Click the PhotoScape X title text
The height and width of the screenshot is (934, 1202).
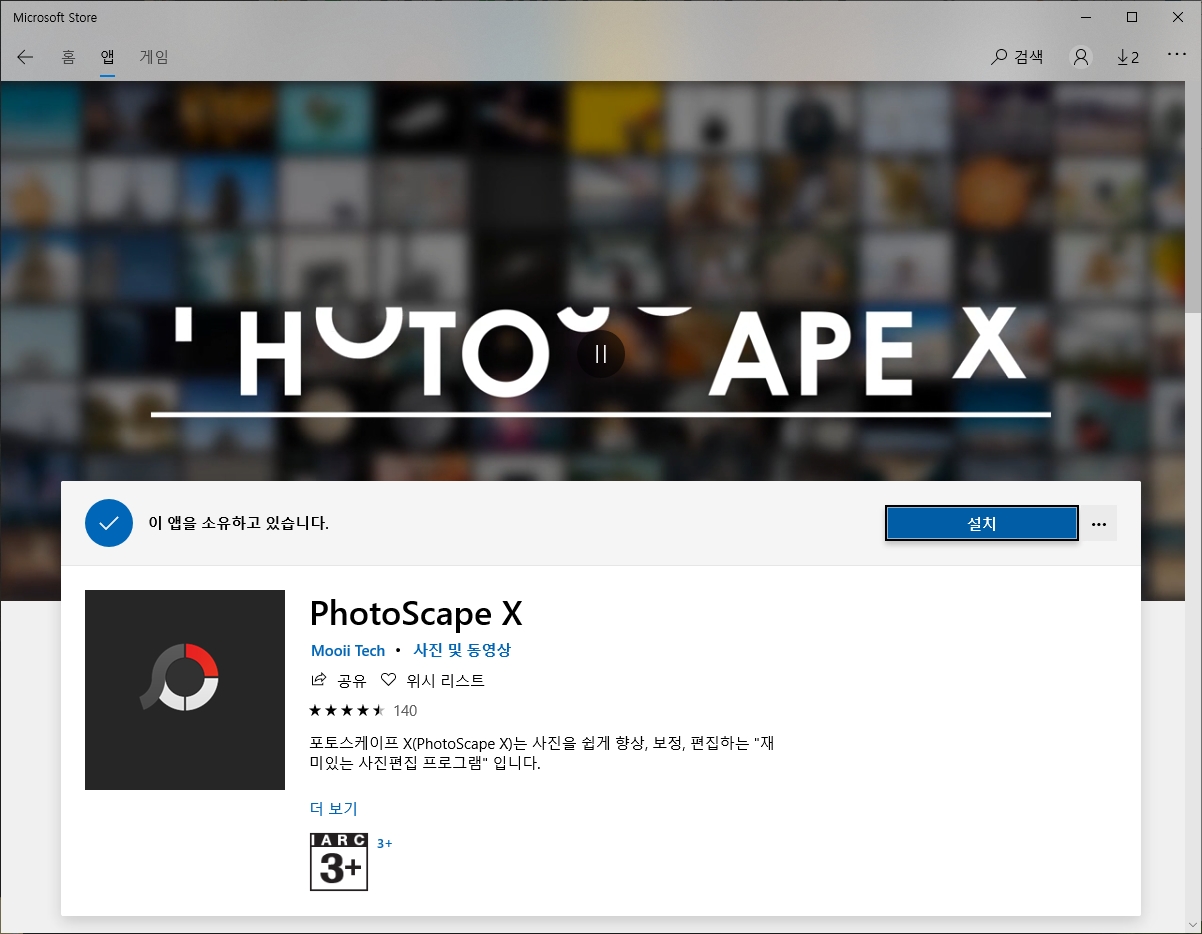point(416,613)
